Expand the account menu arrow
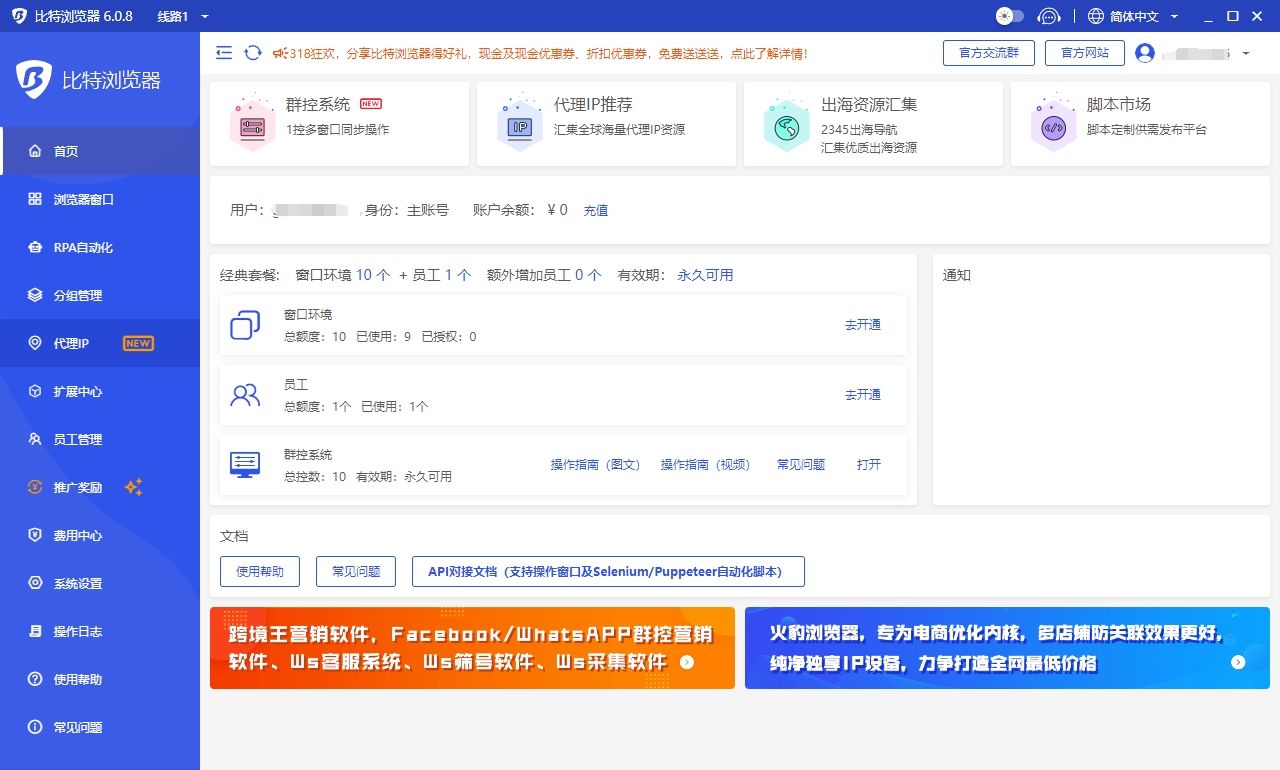The image size is (1280, 770). tap(1246, 53)
